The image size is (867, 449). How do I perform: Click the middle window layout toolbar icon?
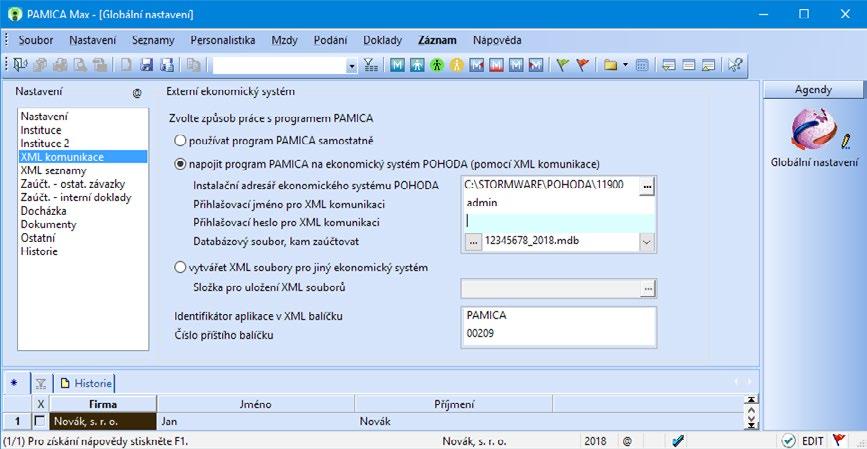point(689,65)
